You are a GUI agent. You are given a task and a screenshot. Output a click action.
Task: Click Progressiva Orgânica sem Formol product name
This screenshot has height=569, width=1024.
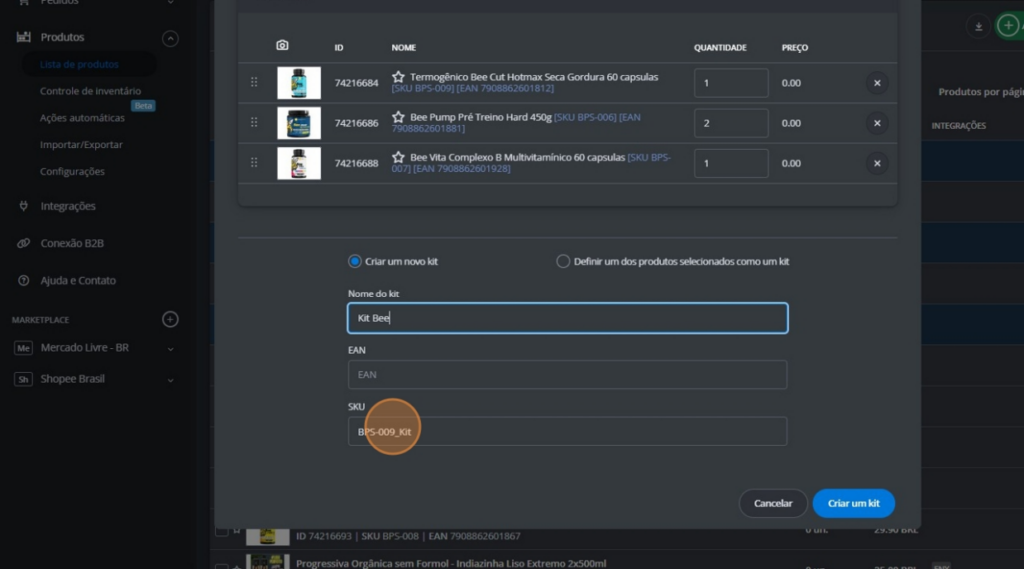coord(451,563)
